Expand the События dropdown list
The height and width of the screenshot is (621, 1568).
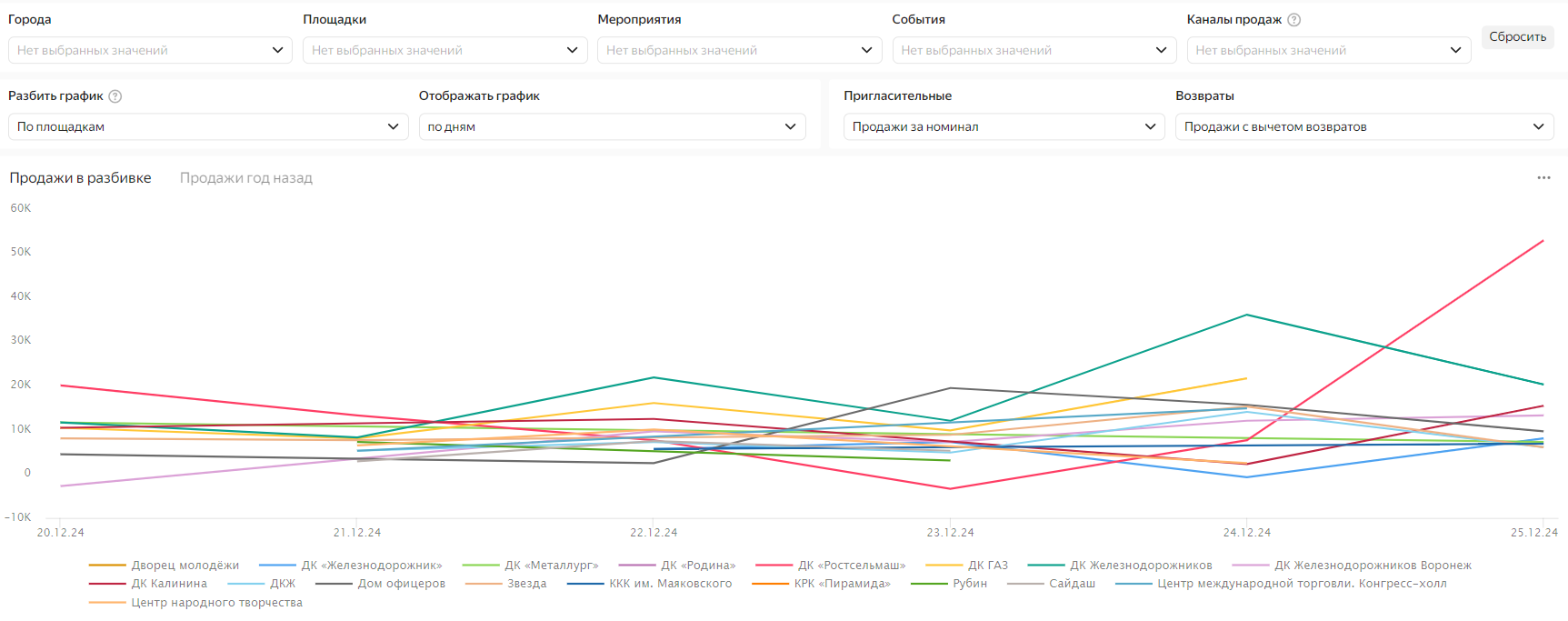pyautogui.click(x=1034, y=50)
